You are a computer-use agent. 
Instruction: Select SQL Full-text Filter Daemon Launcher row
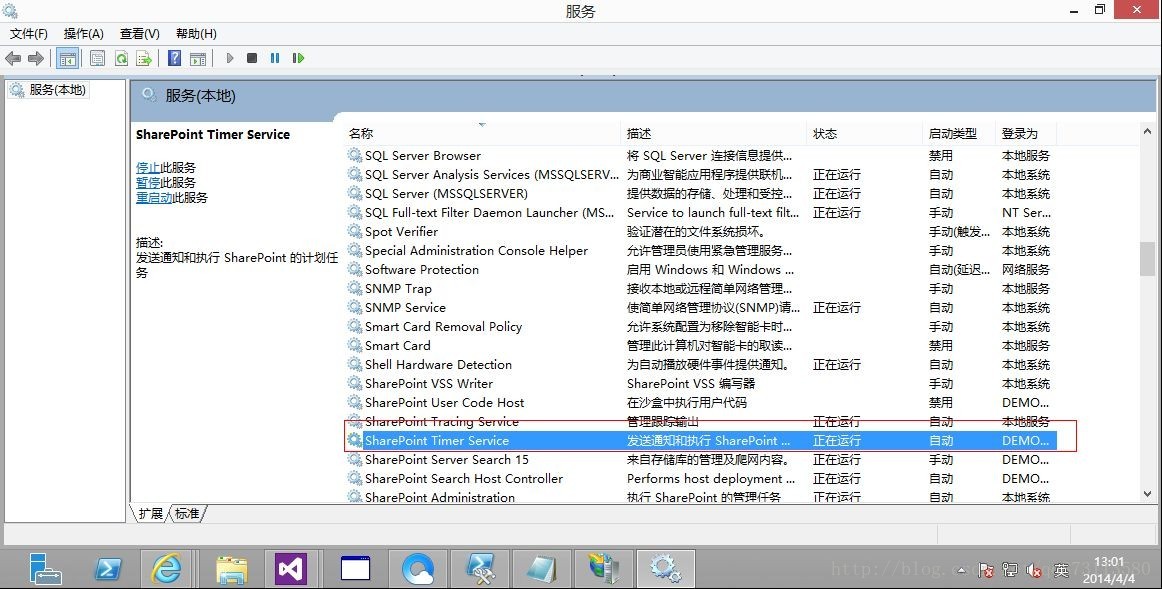(701, 213)
